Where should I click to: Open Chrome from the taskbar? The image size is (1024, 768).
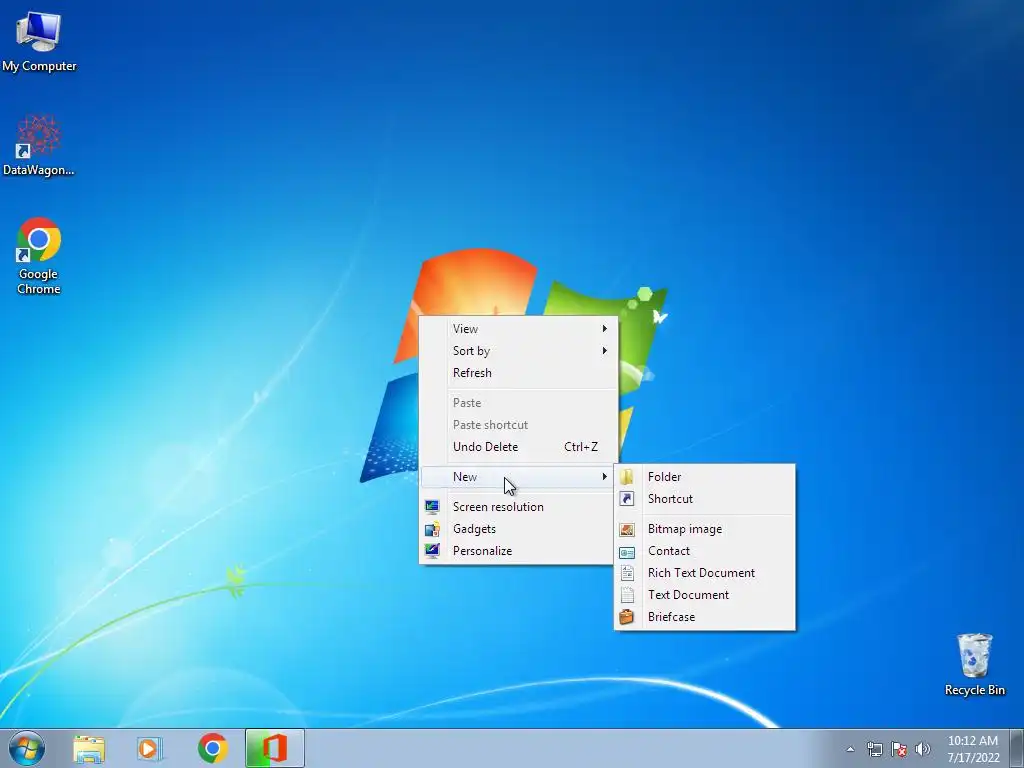[212, 749]
